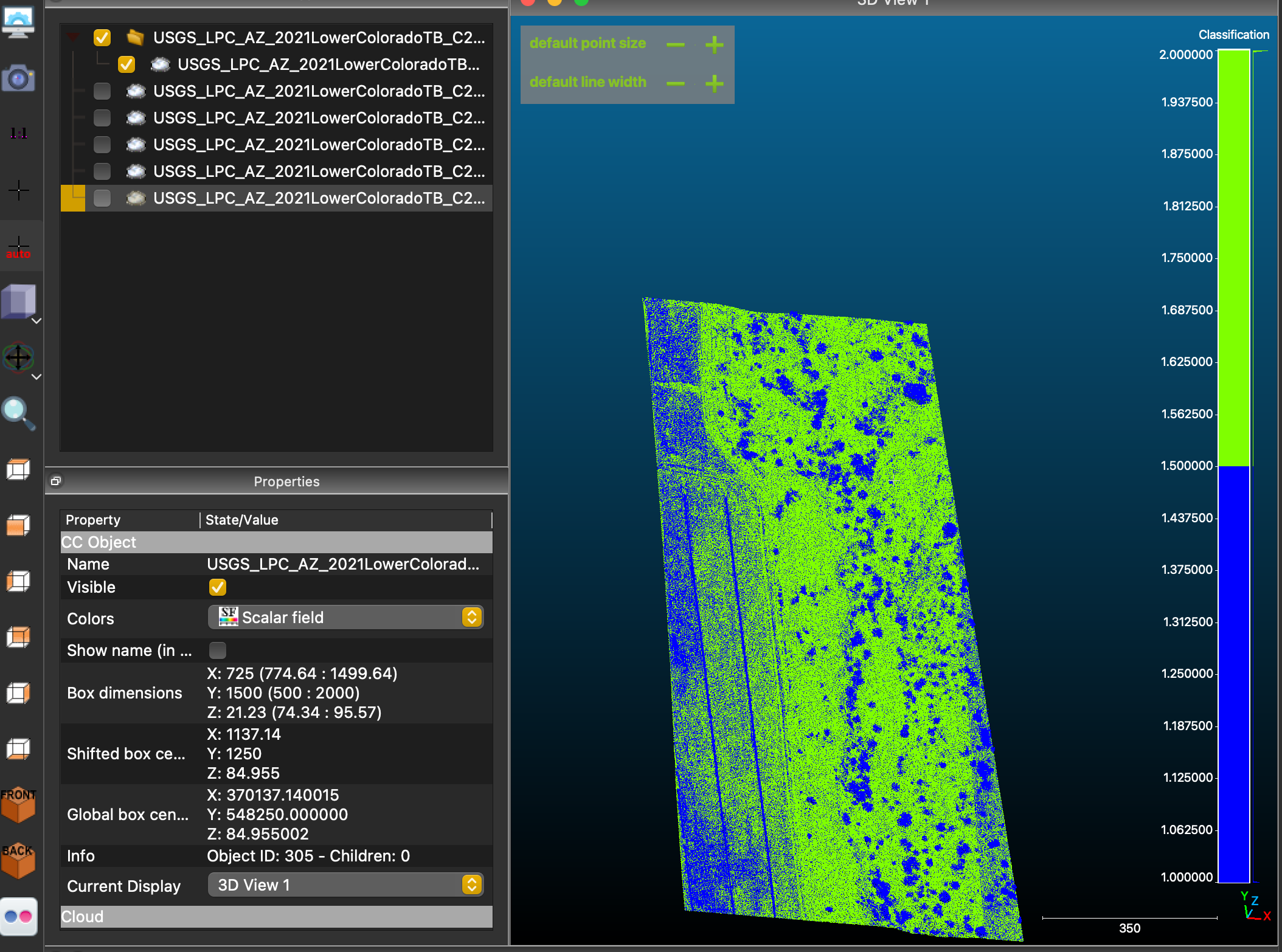Set front view with front-face cube icon
Image resolution: width=1282 pixels, height=952 pixels.
coord(18,525)
